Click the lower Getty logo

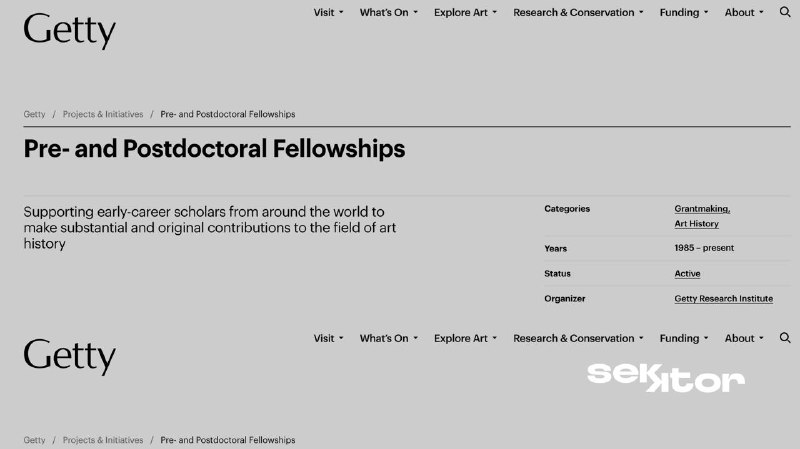click(x=70, y=357)
